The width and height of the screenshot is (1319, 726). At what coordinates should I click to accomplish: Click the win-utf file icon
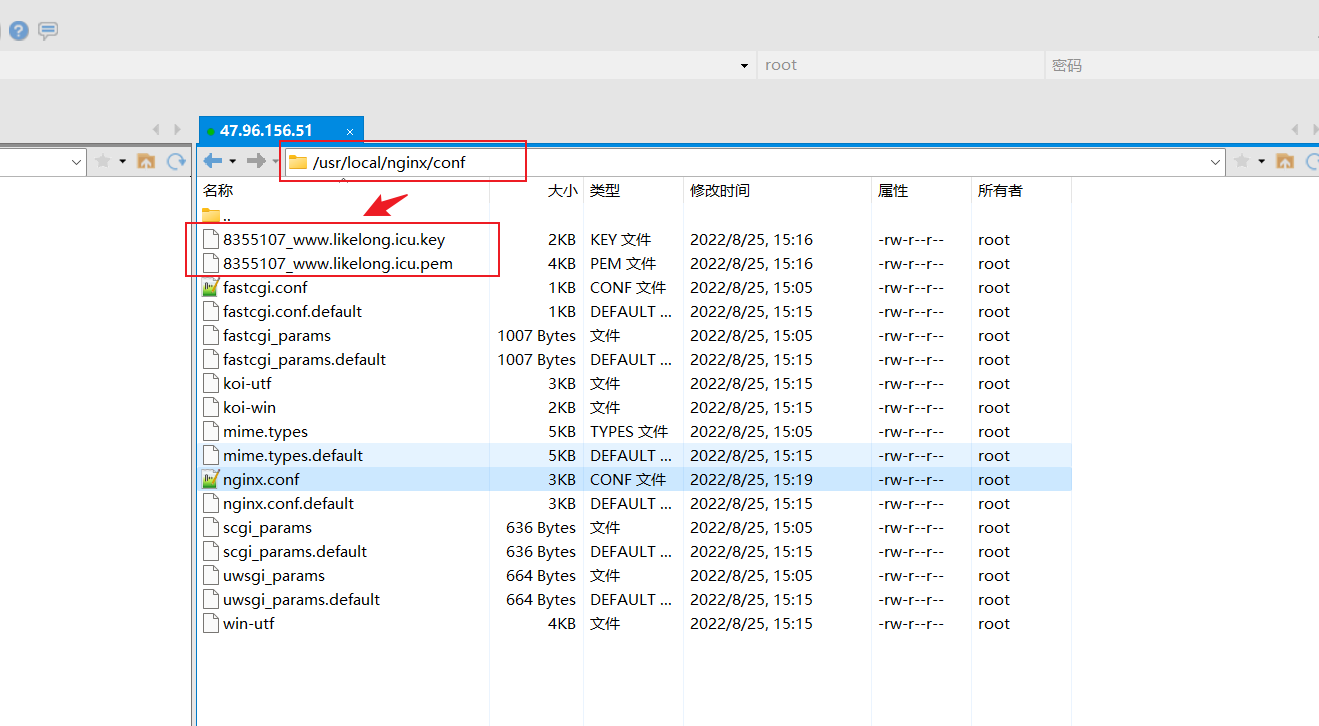click(x=210, y=623)
